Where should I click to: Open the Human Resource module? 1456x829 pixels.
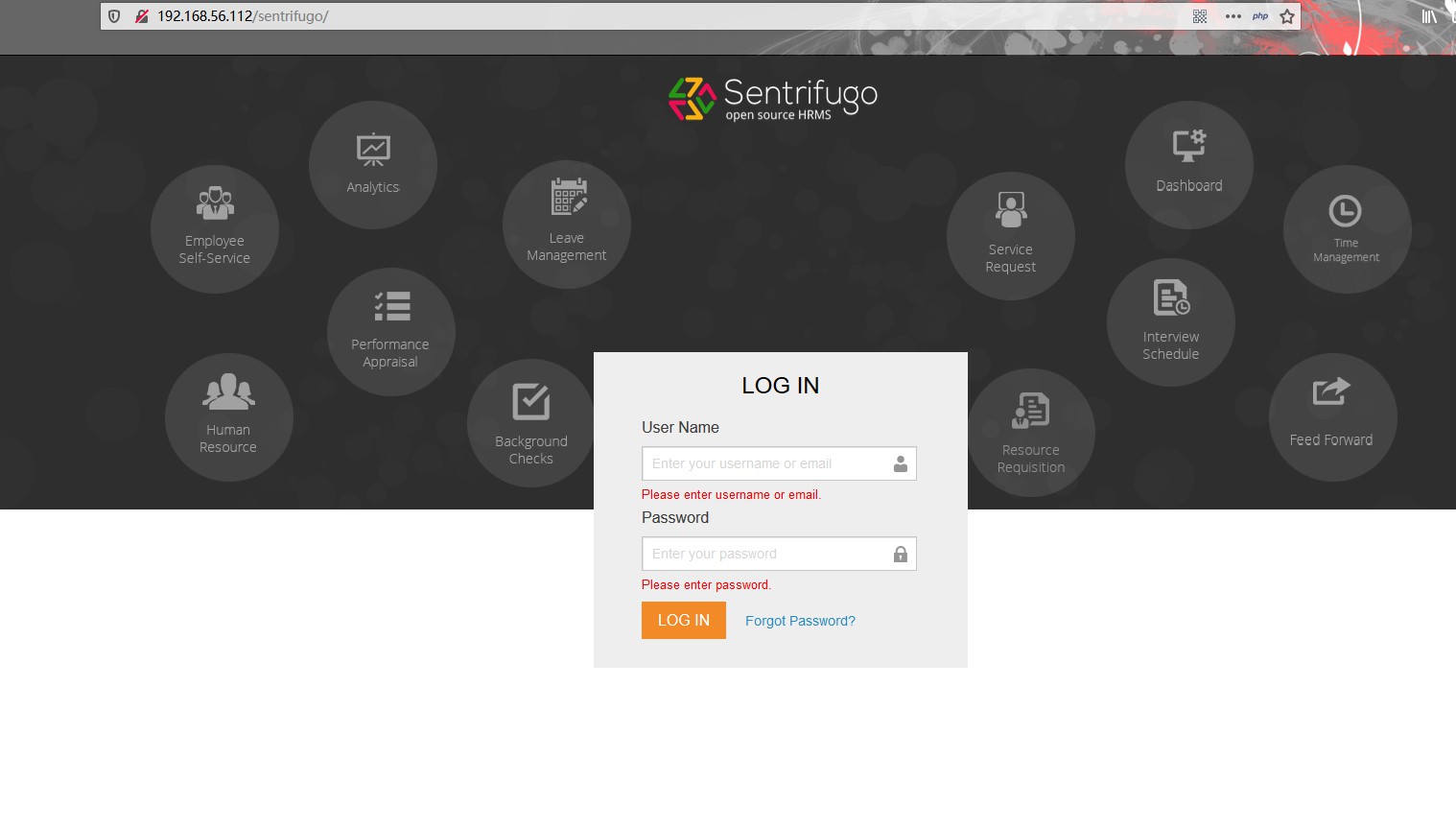tap(228, 417)
